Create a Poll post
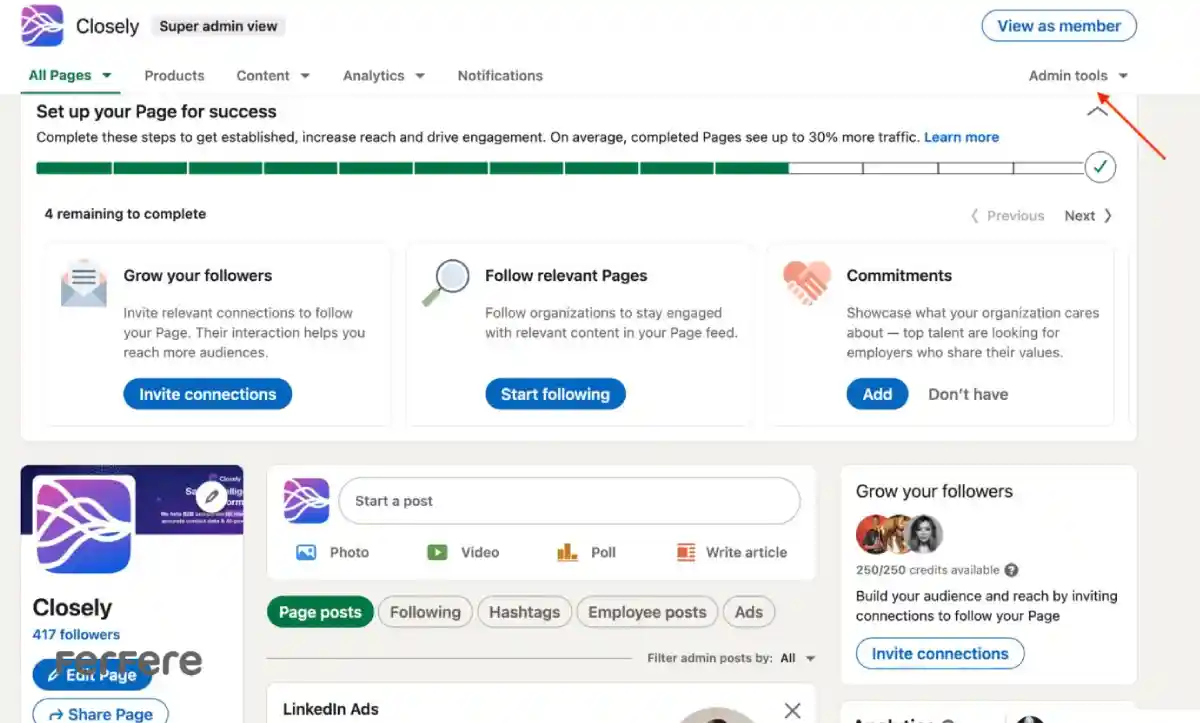Image resolution: width=1200 pixels, height=723 pixels. (586, 552)
